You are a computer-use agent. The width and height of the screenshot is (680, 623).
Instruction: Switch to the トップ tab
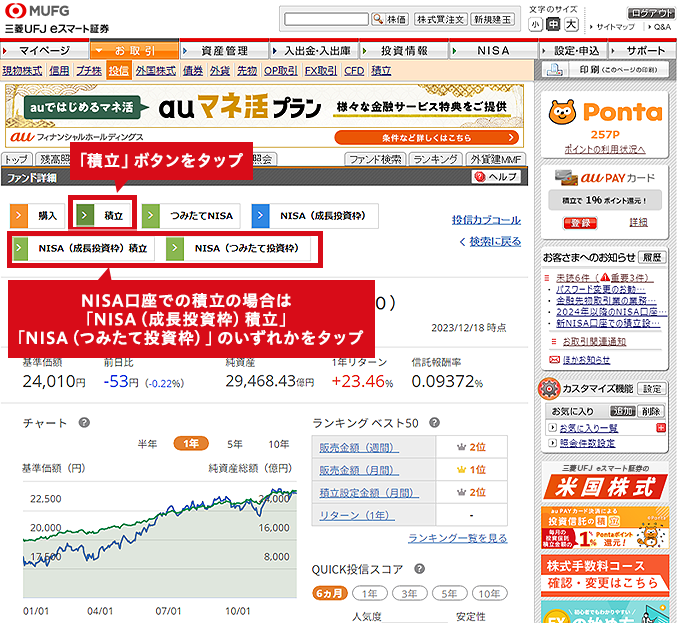pos(16,160)
